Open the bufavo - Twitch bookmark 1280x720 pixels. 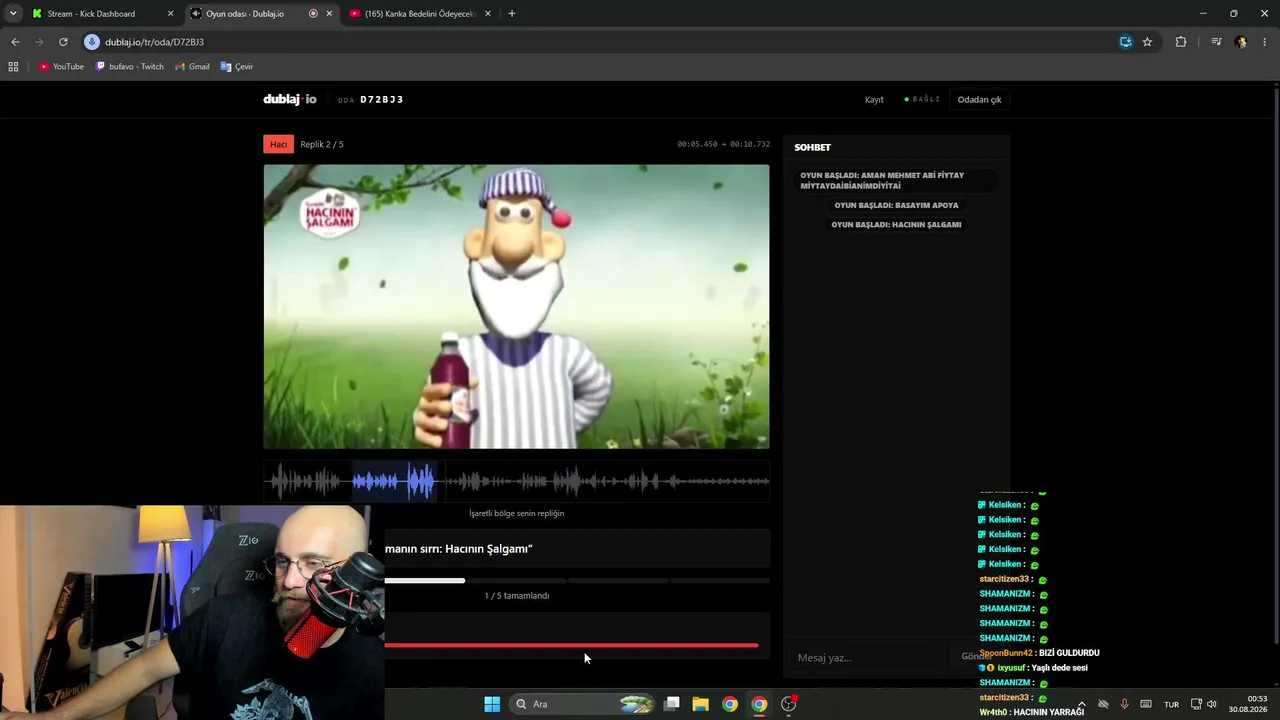point(130,67)
